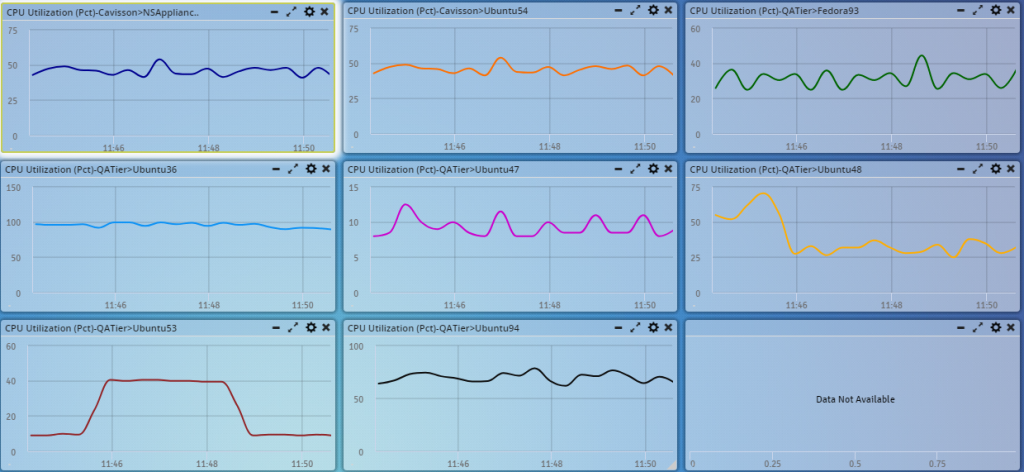Open gear settings on the empty panel
This screenshot has height=472, width=1024.
[x=995, y=327]
